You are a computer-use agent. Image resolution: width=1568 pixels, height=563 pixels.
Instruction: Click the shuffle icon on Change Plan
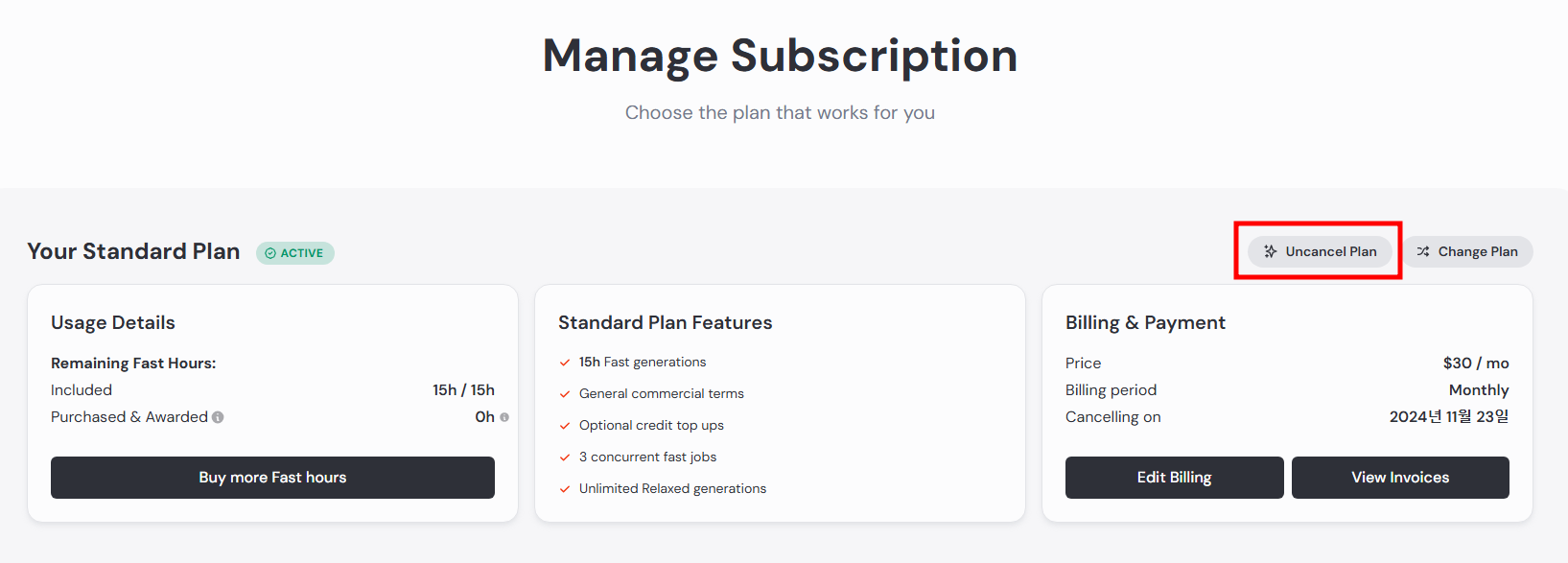(1424, 251)
